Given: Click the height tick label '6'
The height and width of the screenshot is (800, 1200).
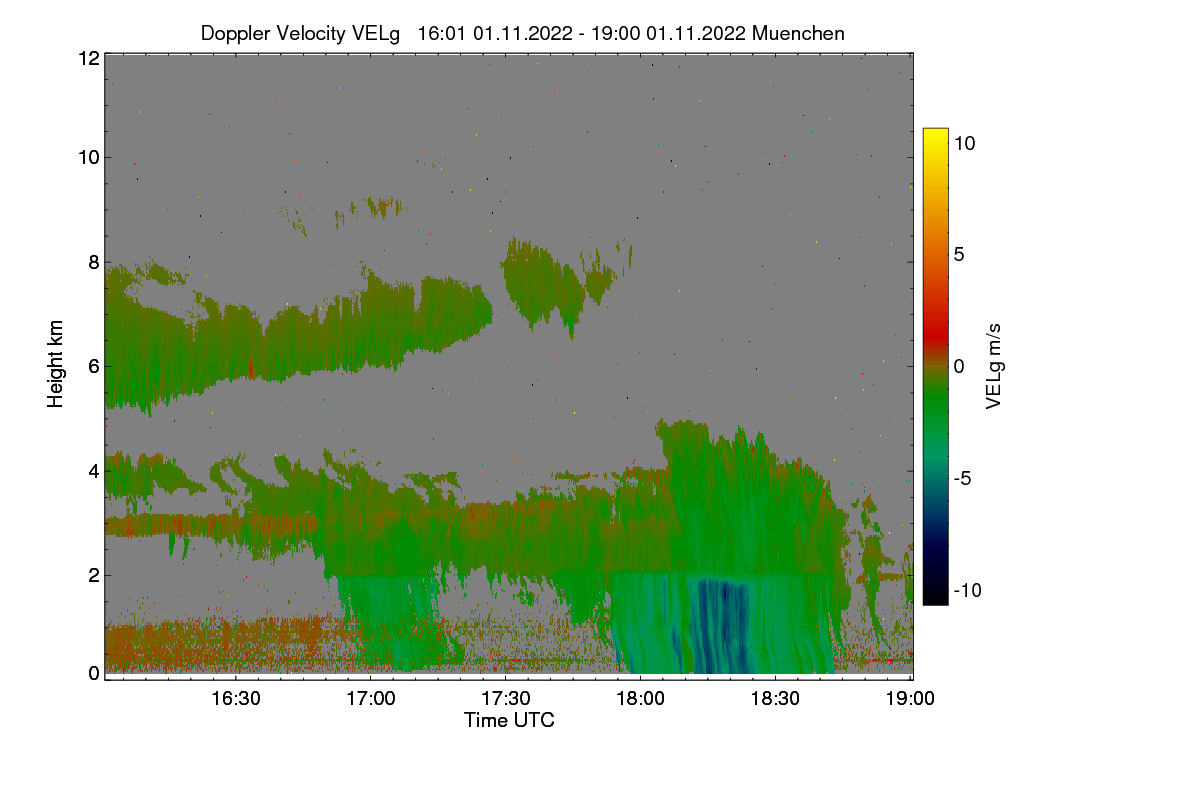Looking at the screenshot, I should [94, 366].
